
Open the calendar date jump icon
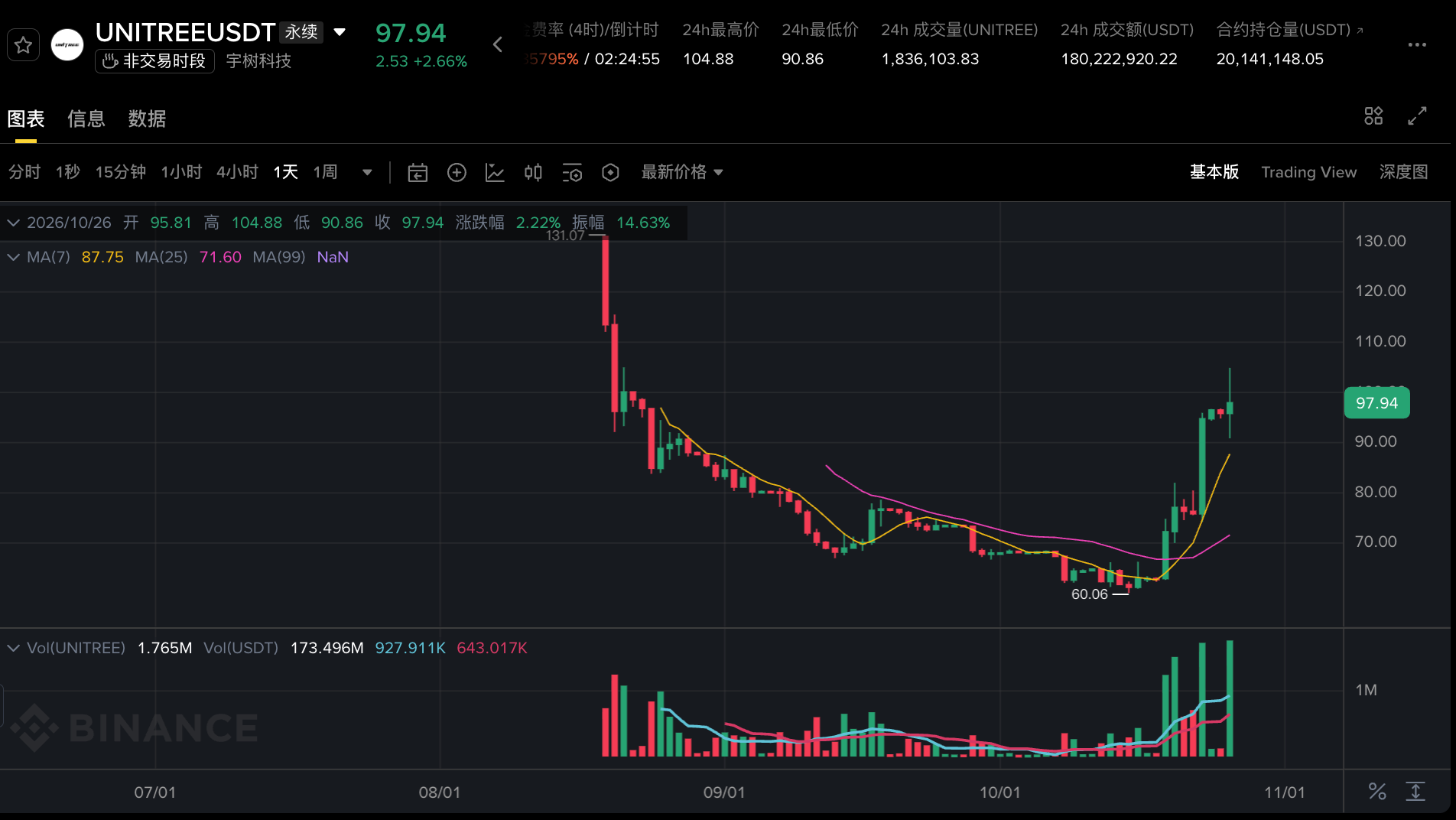(418, 173)
